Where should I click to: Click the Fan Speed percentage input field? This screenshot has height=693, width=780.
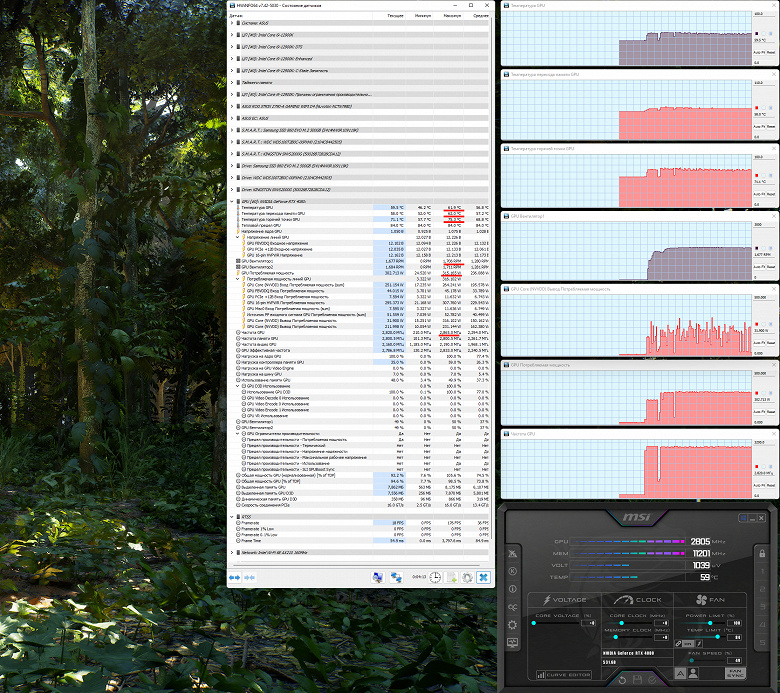[x=734, y=661]
